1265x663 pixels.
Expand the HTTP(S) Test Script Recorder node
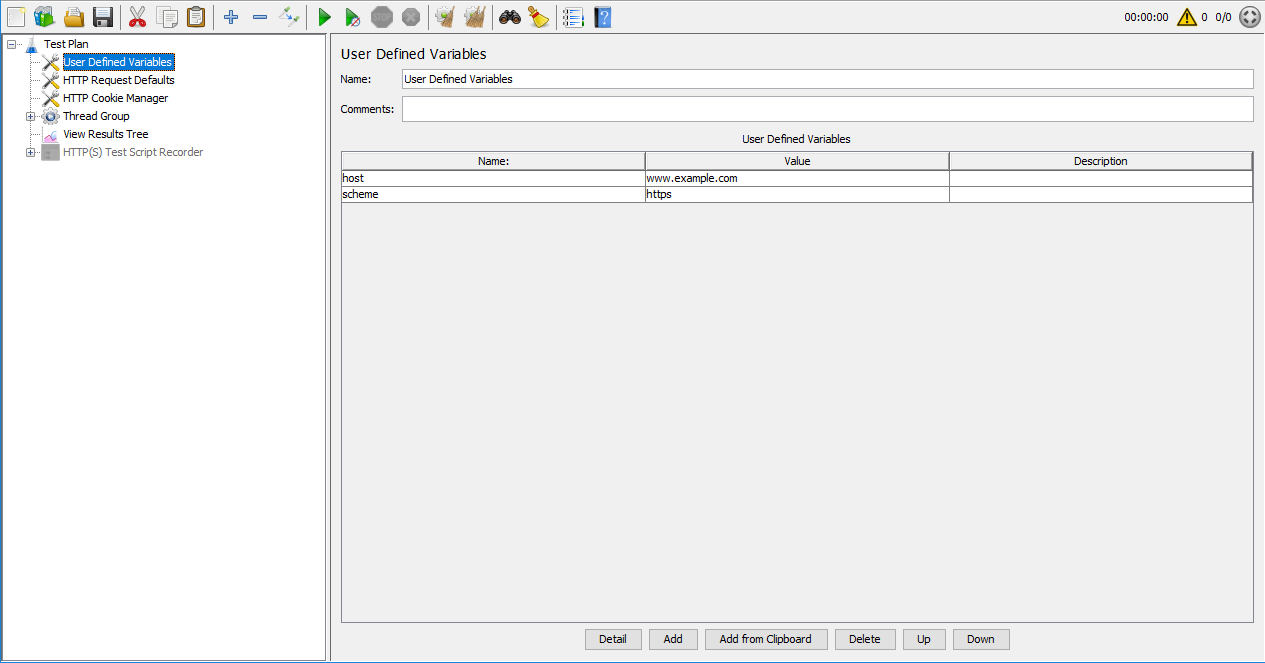pos(31,152)
